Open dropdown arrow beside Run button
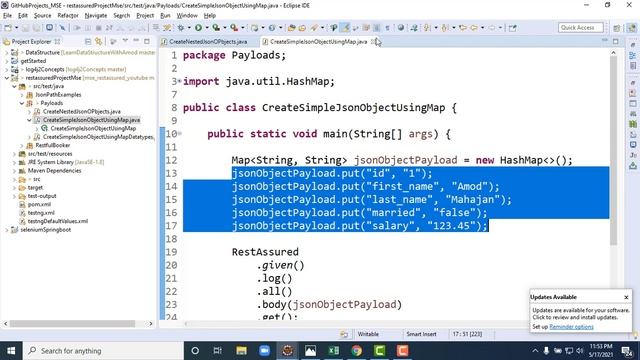Screen dimensions: 640x360 tap(207, 28)
